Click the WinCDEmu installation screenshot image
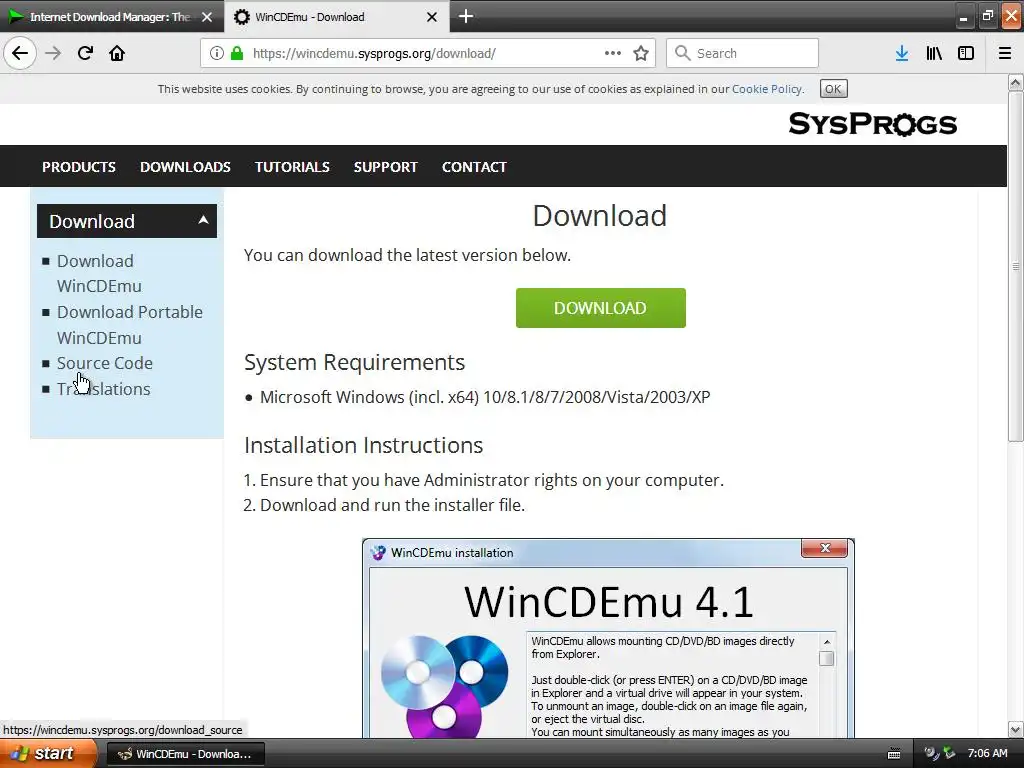The image size is (1024, 768). coord(608,638)
